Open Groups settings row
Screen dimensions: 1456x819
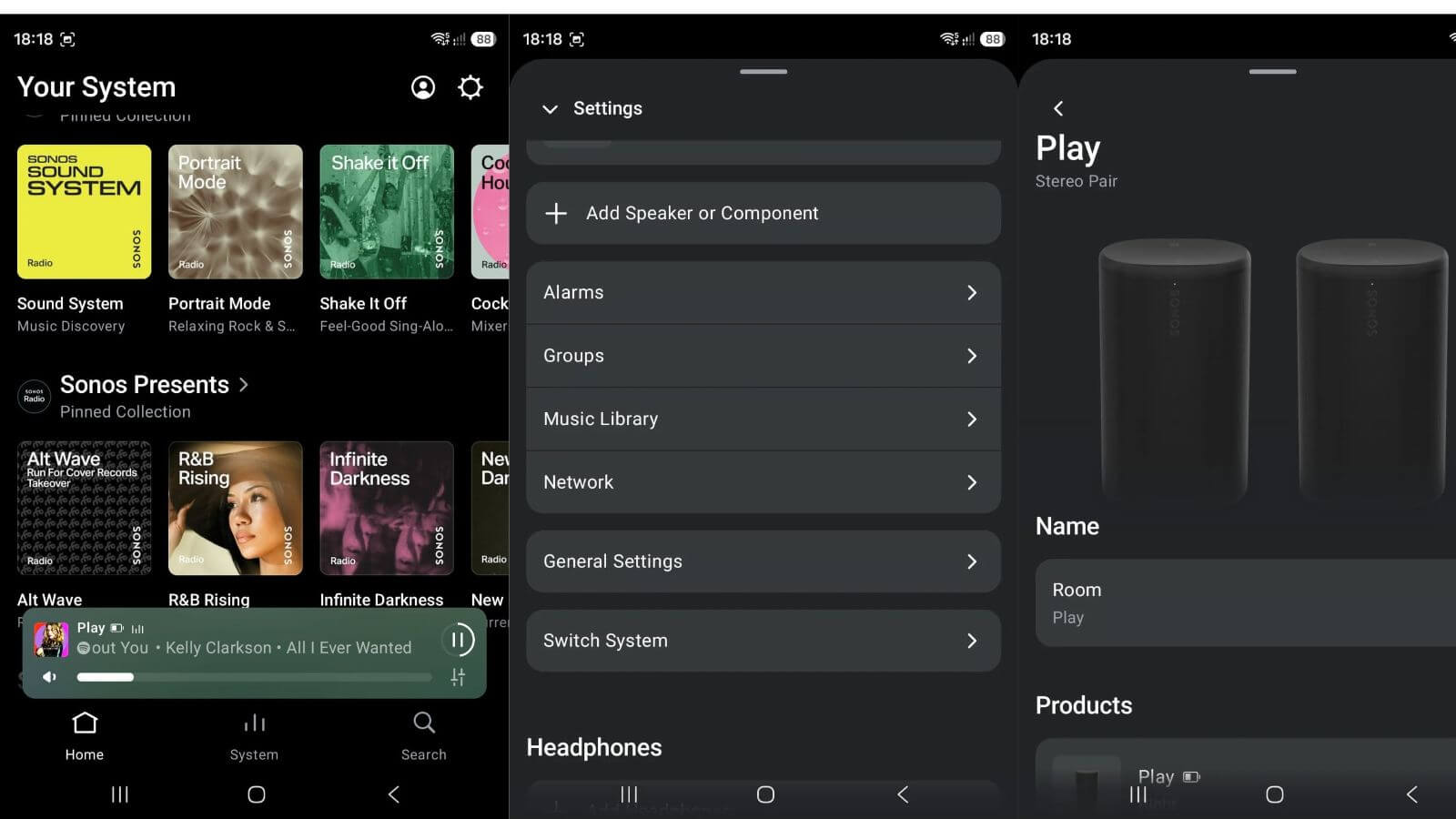coord(763,356)
